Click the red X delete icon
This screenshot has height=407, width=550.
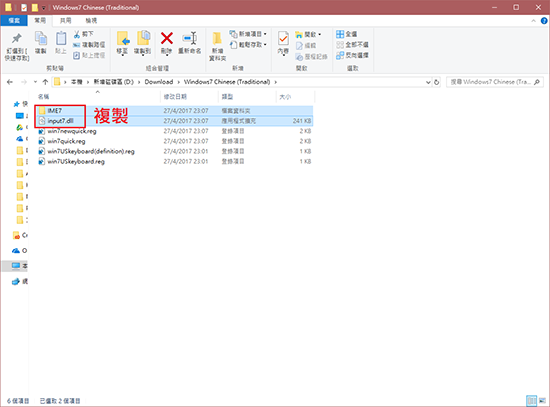[x=167, y=38]
